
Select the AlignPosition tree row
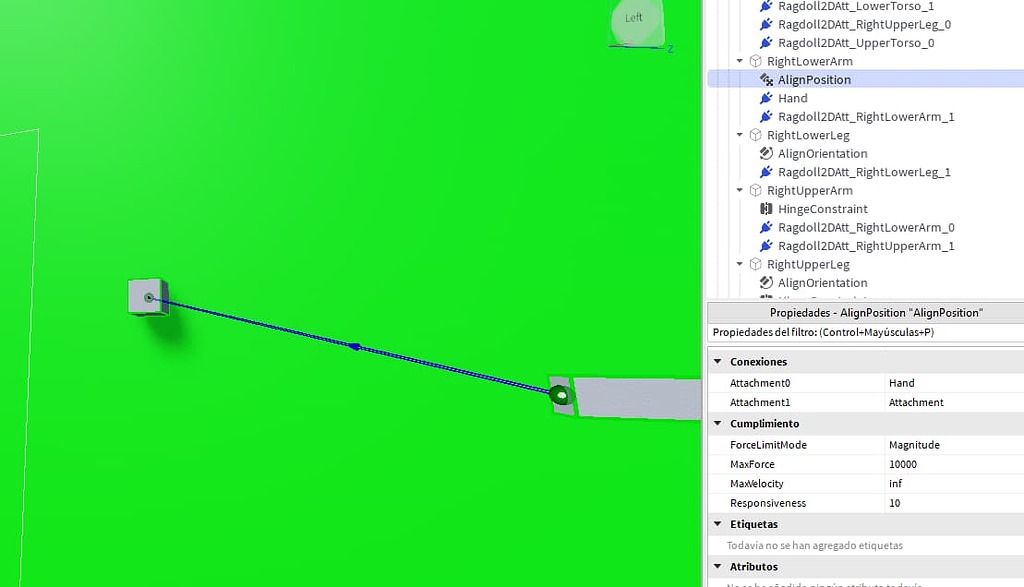866,80
